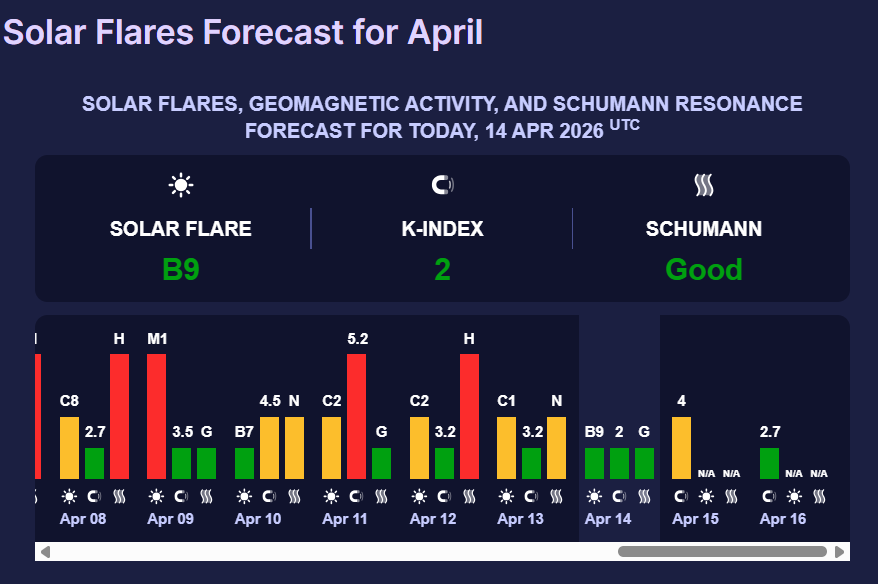This screenshot has width=878, height=584.
Task: Click the scrollbar left arrow
Action: point(45,551)
